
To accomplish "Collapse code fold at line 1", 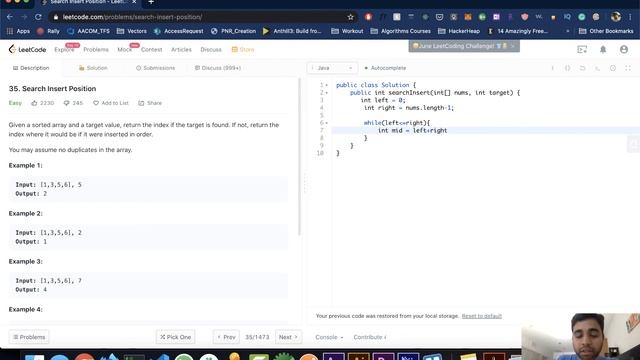I will 327,85.
